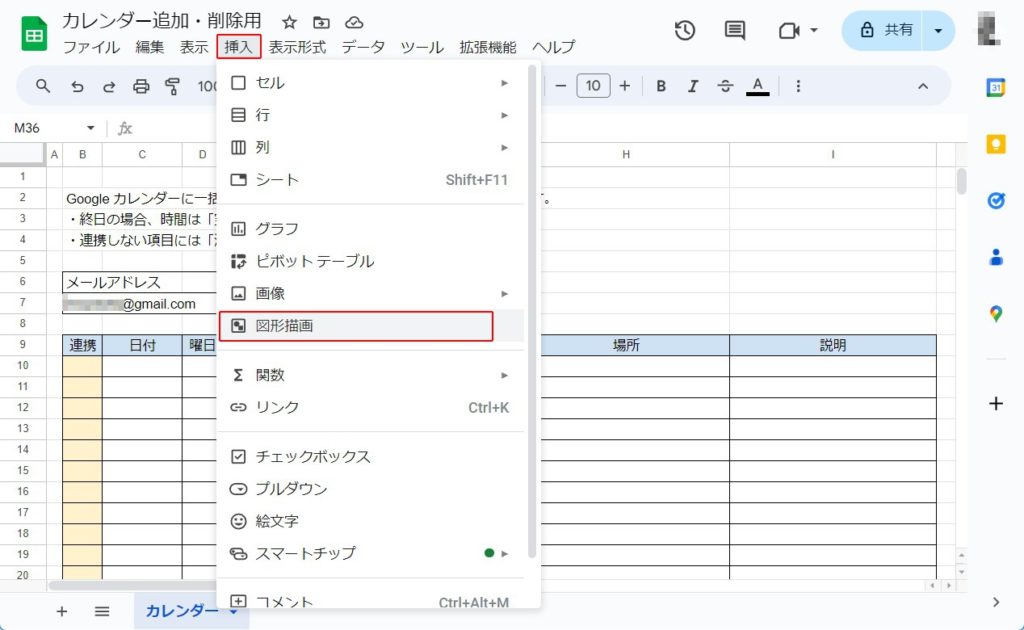The height and width of the screenshot is (630, 1024).
Task: Collapse the toolbar with chevron
Action: tap(922, 86)
